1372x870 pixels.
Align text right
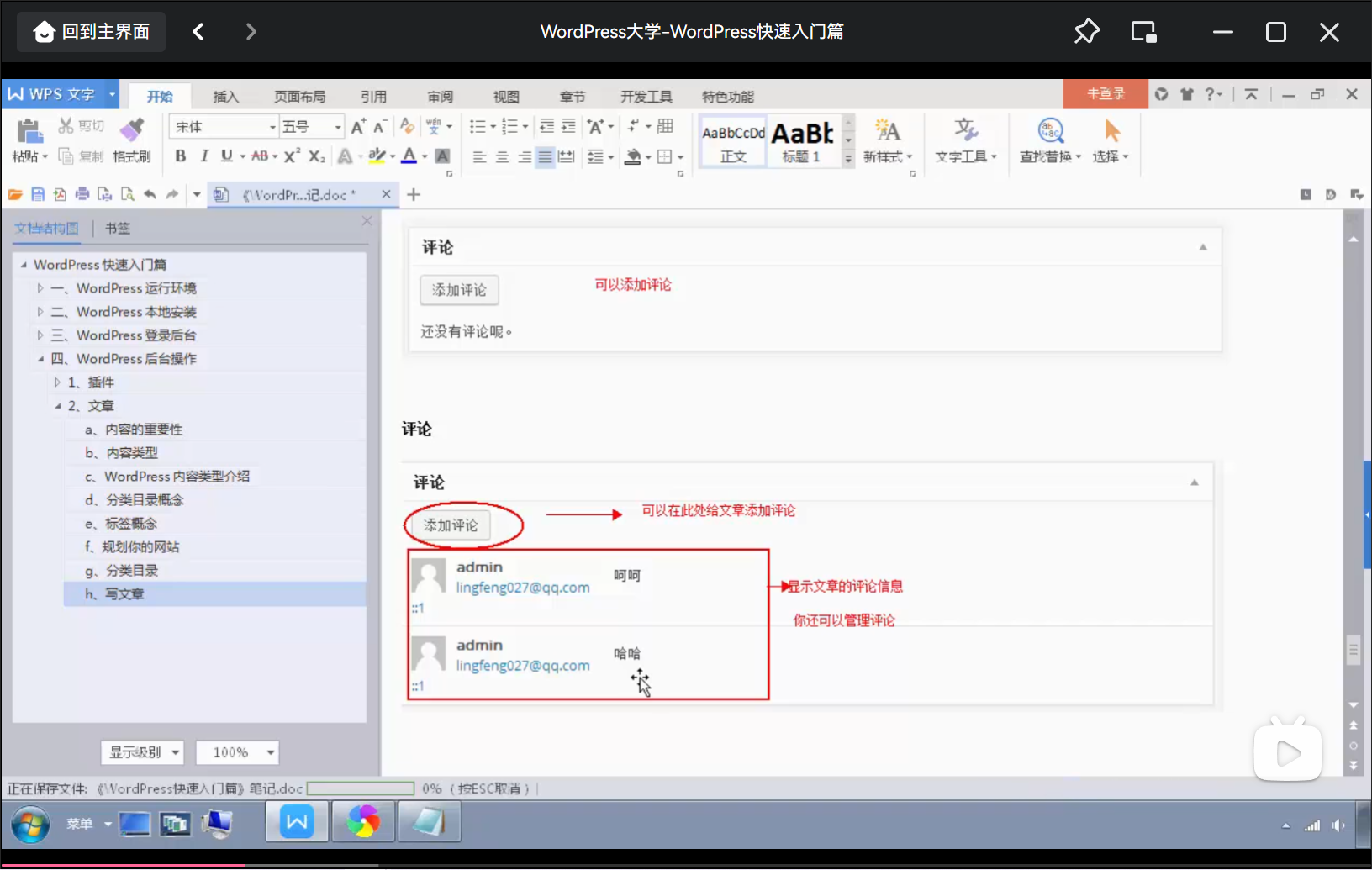[x=524, y=156]
